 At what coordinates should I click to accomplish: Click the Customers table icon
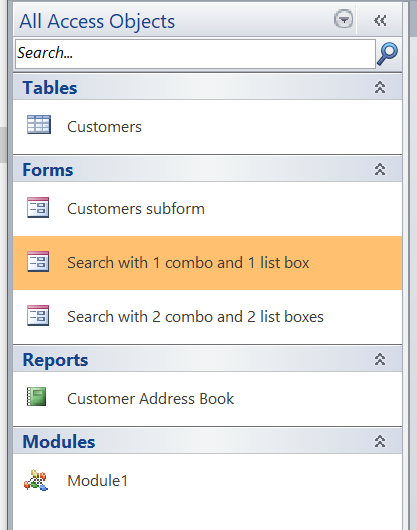(39, 124)
